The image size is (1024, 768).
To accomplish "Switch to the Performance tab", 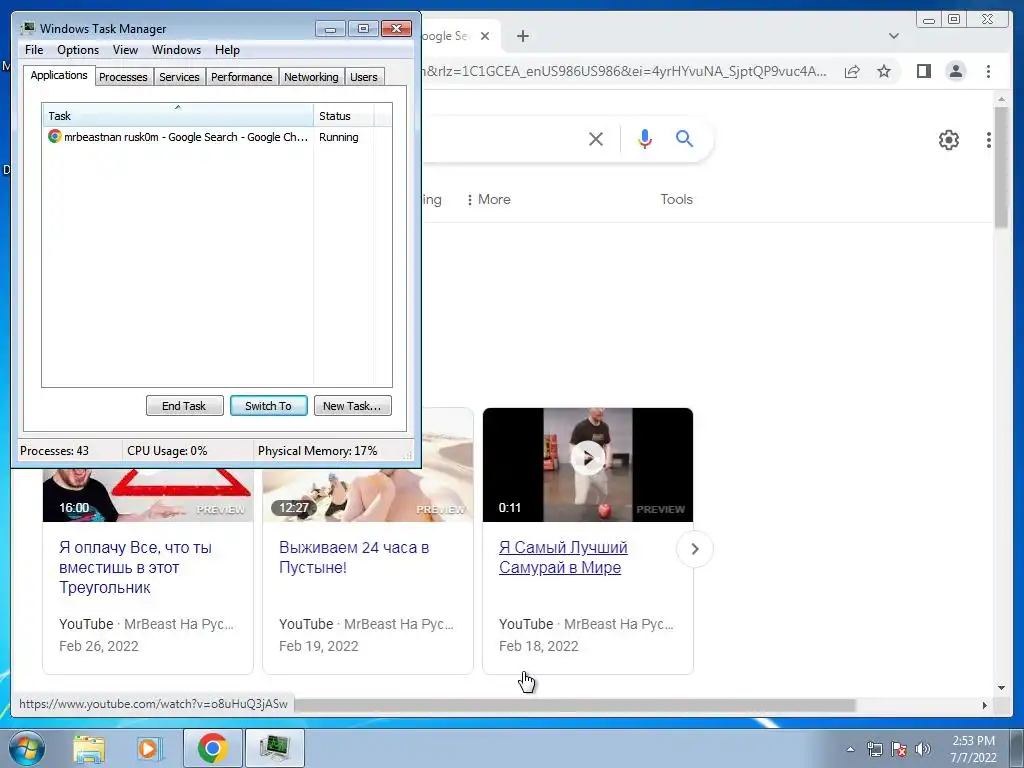I will (242, 77).
